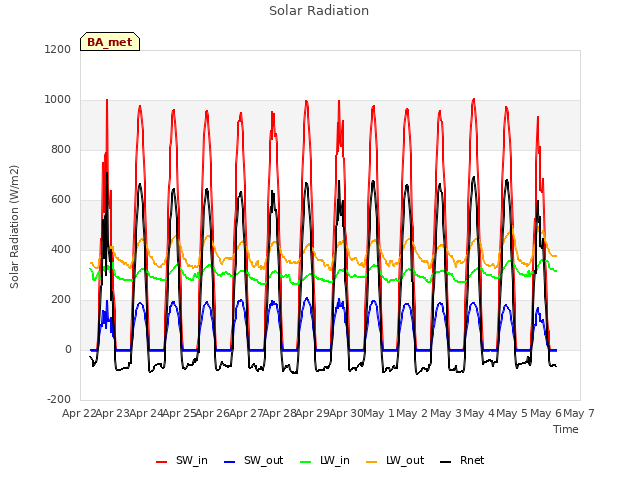Viewport: 640px width, 480px height.
Task: Click the 200 y-axis tick label
Action: [61, 300]
